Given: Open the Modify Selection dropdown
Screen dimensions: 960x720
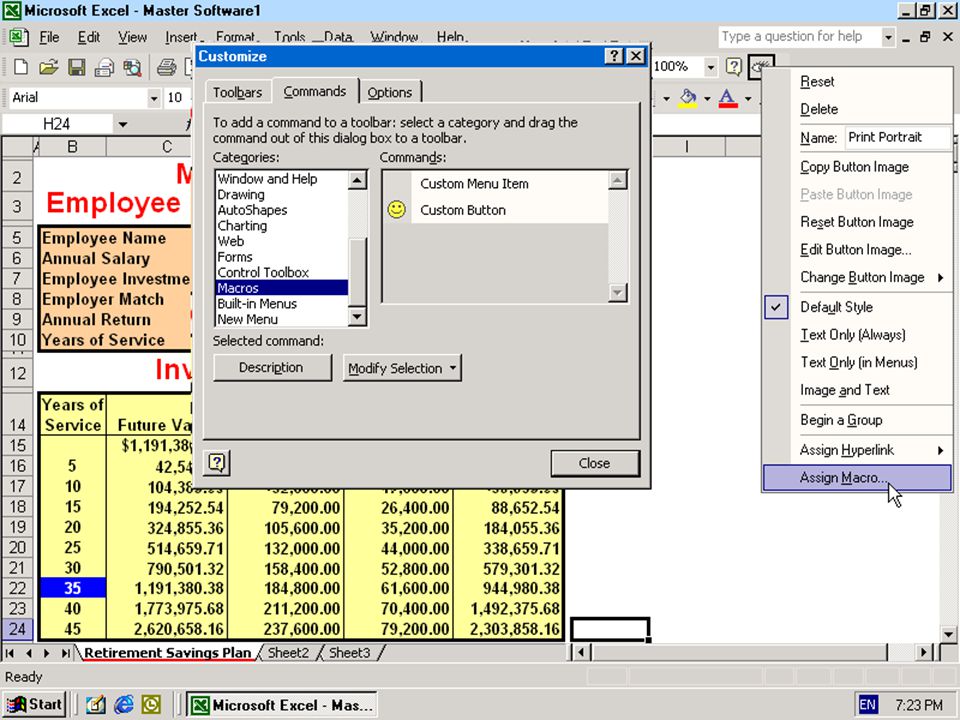Looking at the screenshot, I should tap(402, 369).
